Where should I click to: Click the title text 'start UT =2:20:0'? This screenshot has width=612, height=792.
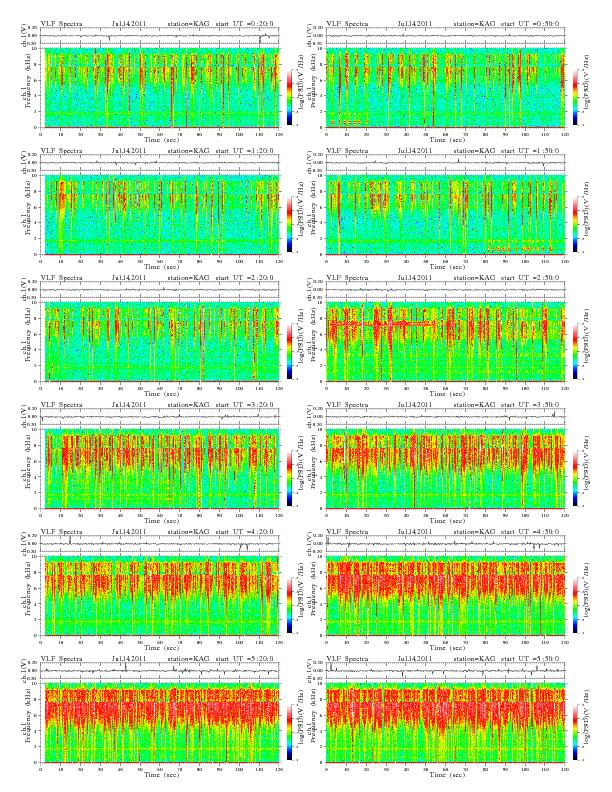(x=244, y=278)
